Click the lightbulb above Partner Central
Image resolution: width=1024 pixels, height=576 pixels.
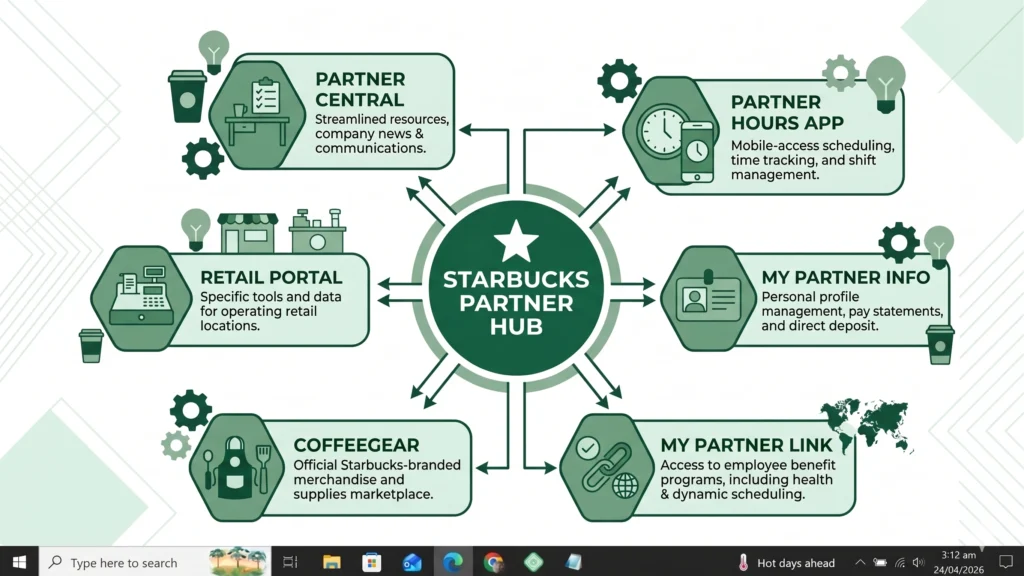pyautogui.click(x=214, y=52)
